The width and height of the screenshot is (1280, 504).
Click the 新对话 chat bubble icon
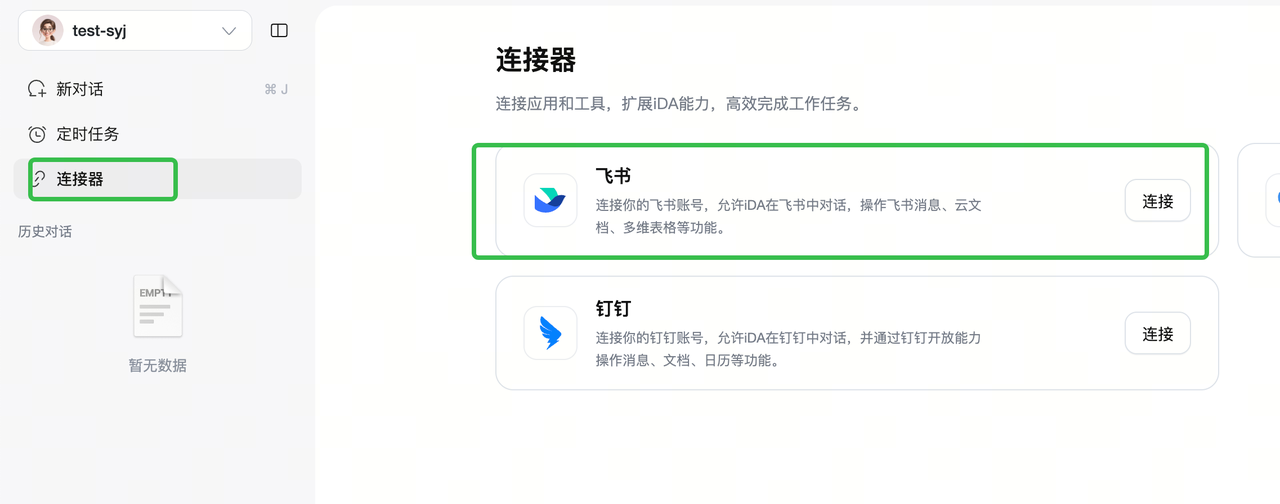pyautogui.click(x=37, y=89)
